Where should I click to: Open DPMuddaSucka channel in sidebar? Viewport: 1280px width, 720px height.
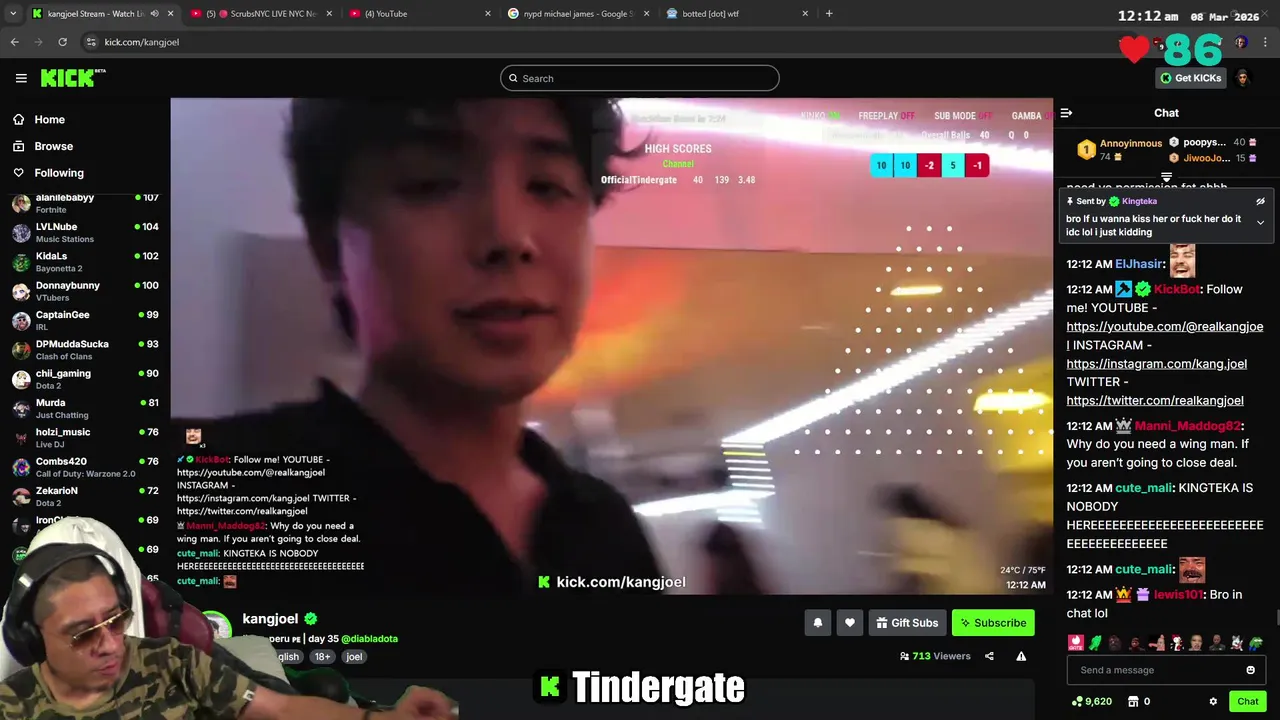(85, 349)
